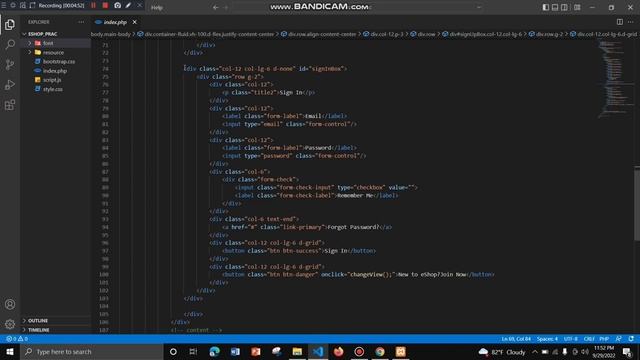Image resolution: width=640 pixels, height=360 pixels.
Task: Expand the Timeline section
Action: click(56, 330)
